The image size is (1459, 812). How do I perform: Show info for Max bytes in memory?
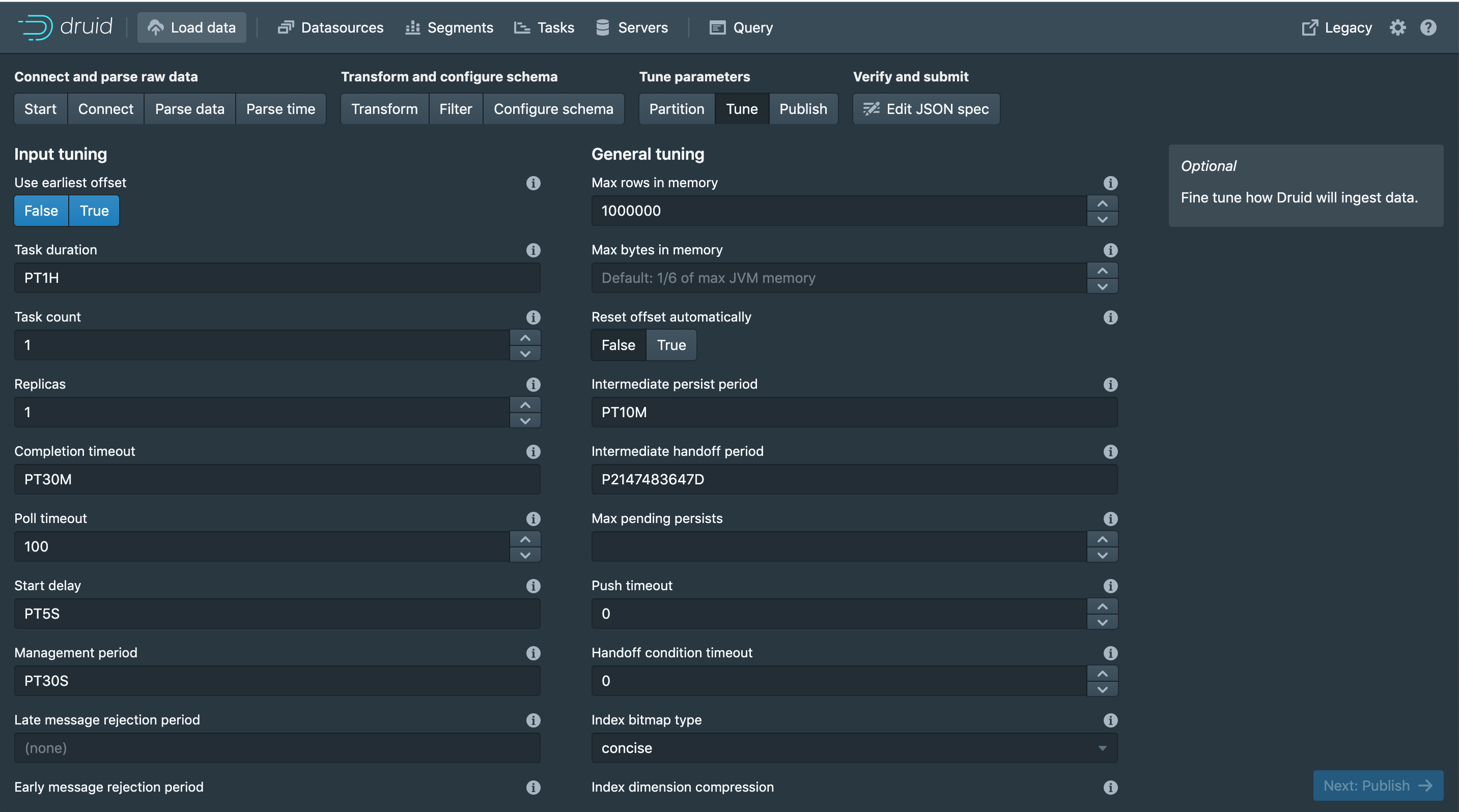click(1110, 250)
